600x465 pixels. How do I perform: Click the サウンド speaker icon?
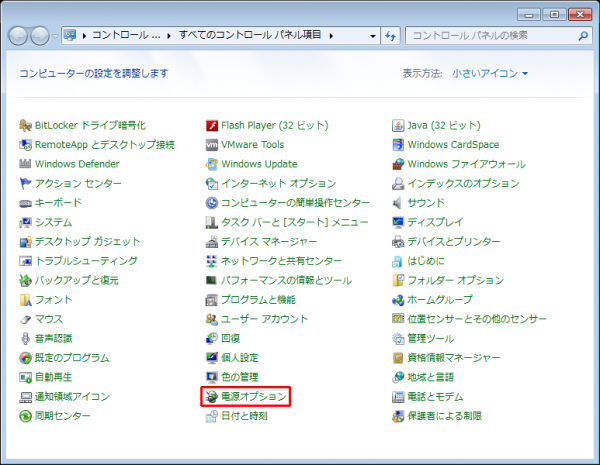pos(398,203)
